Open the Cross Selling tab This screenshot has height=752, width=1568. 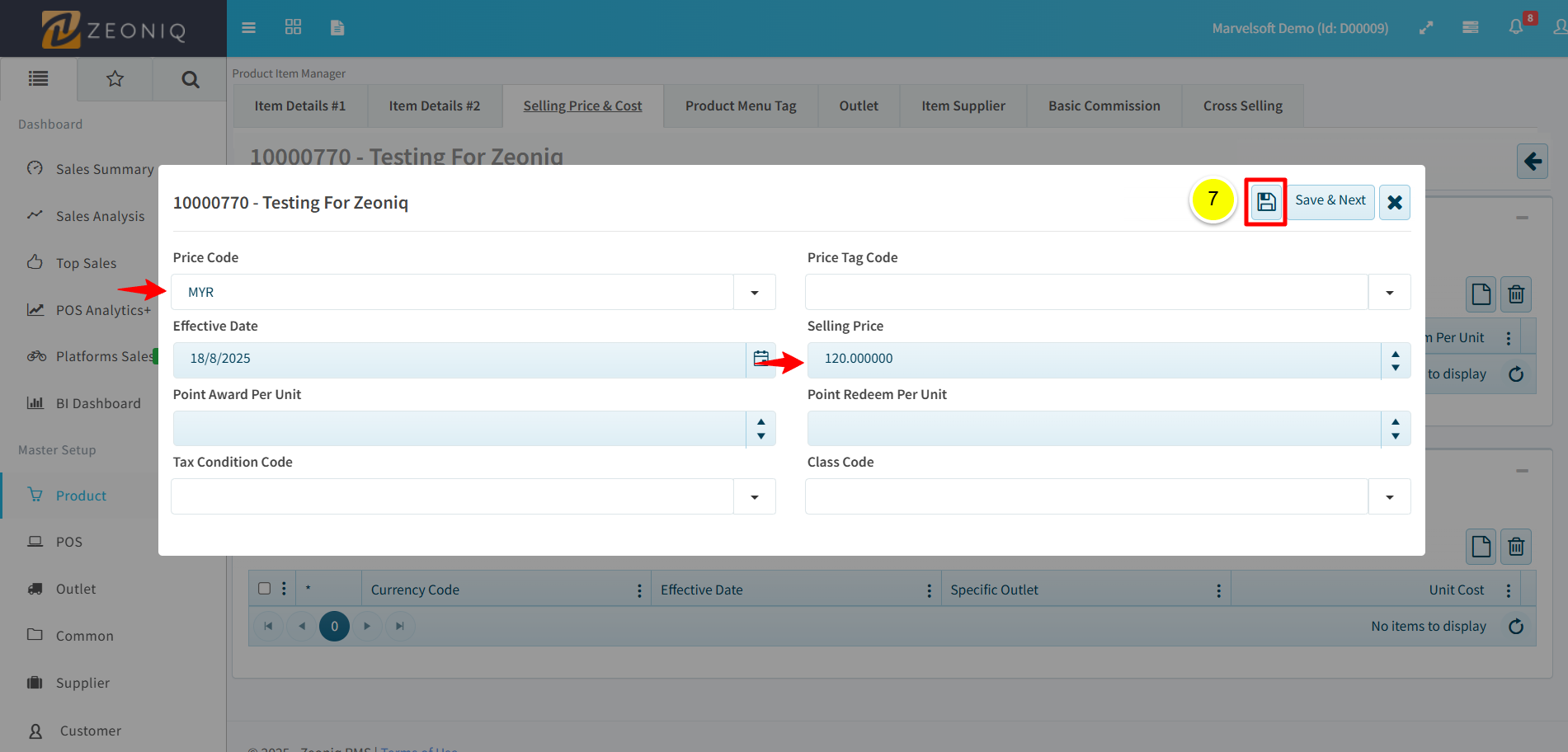click(x=1243, y=106)
